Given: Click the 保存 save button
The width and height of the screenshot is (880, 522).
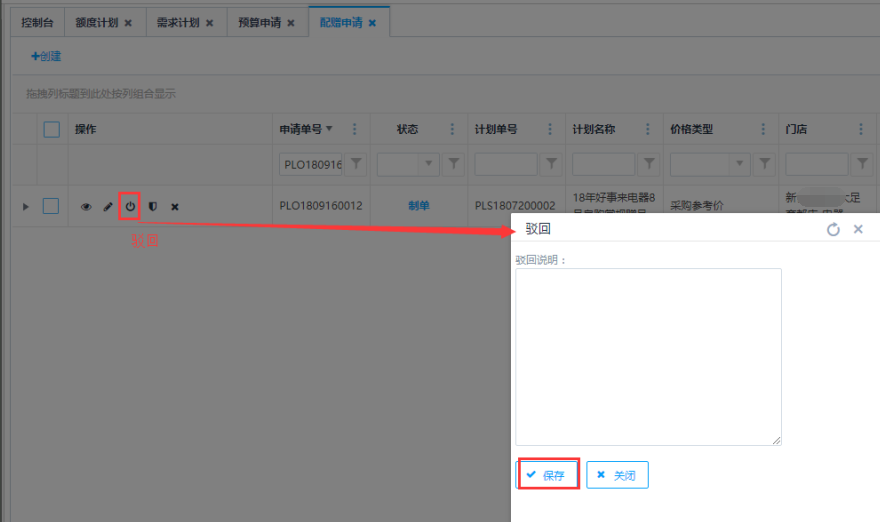Looking at the screenshot, I should pos(548,475).
